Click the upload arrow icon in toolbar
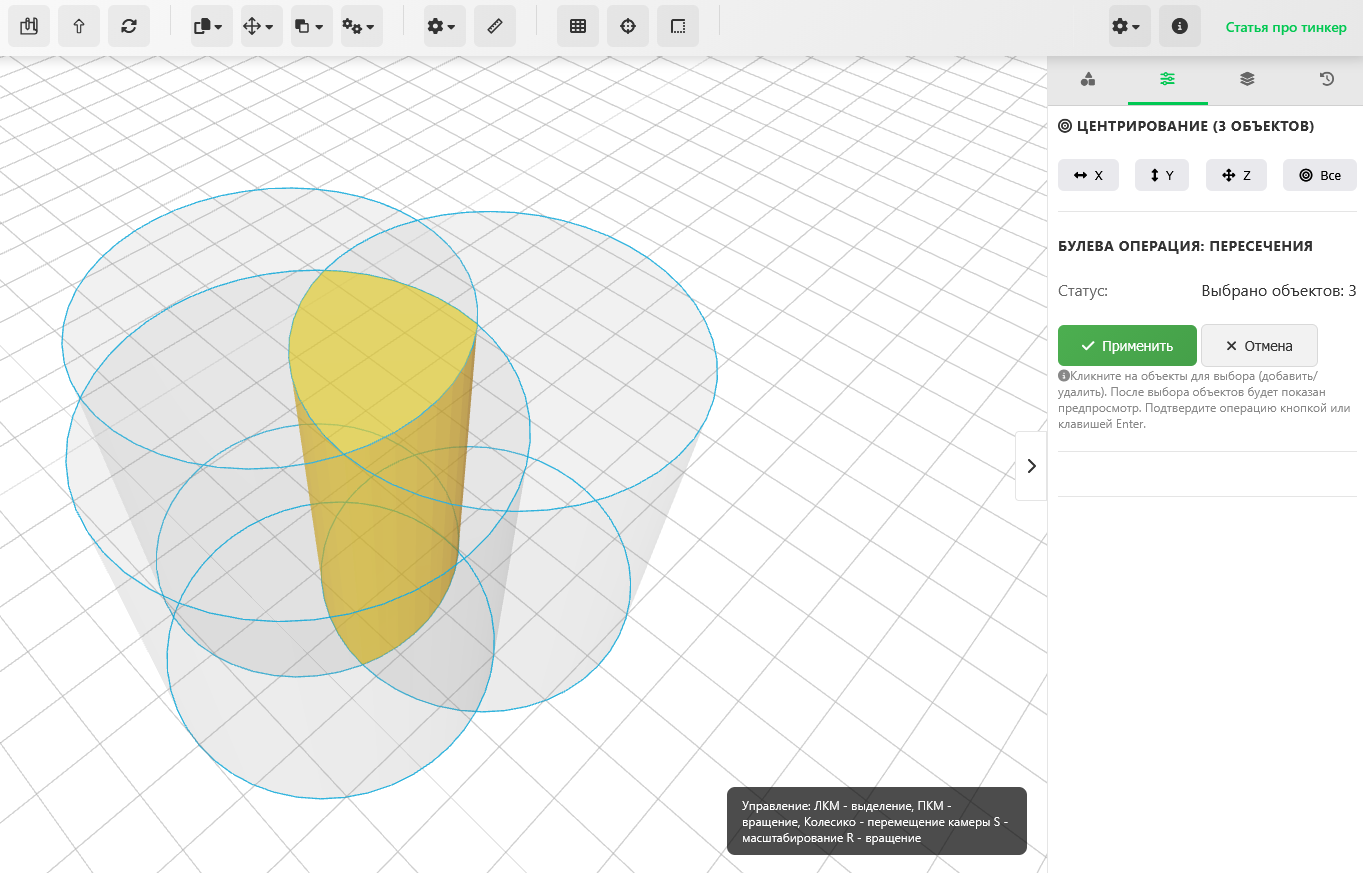 79,27
